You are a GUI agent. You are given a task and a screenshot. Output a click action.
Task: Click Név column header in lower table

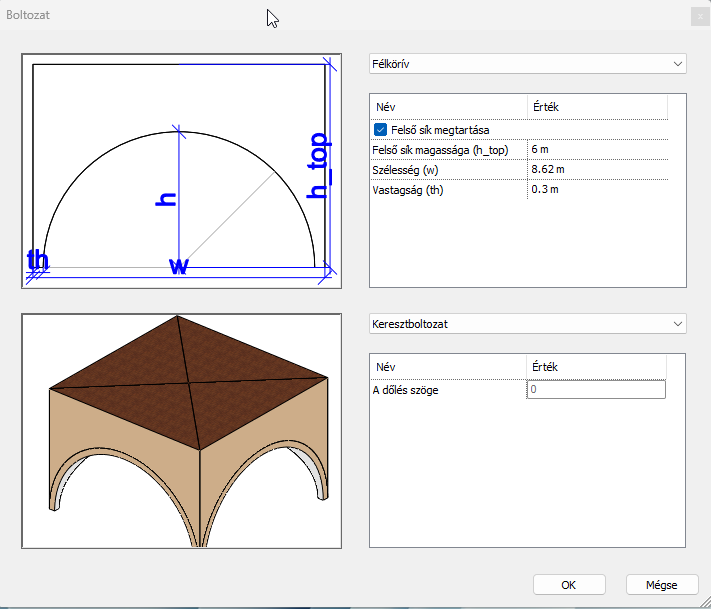pyautogui.click(x=448, y=367)
